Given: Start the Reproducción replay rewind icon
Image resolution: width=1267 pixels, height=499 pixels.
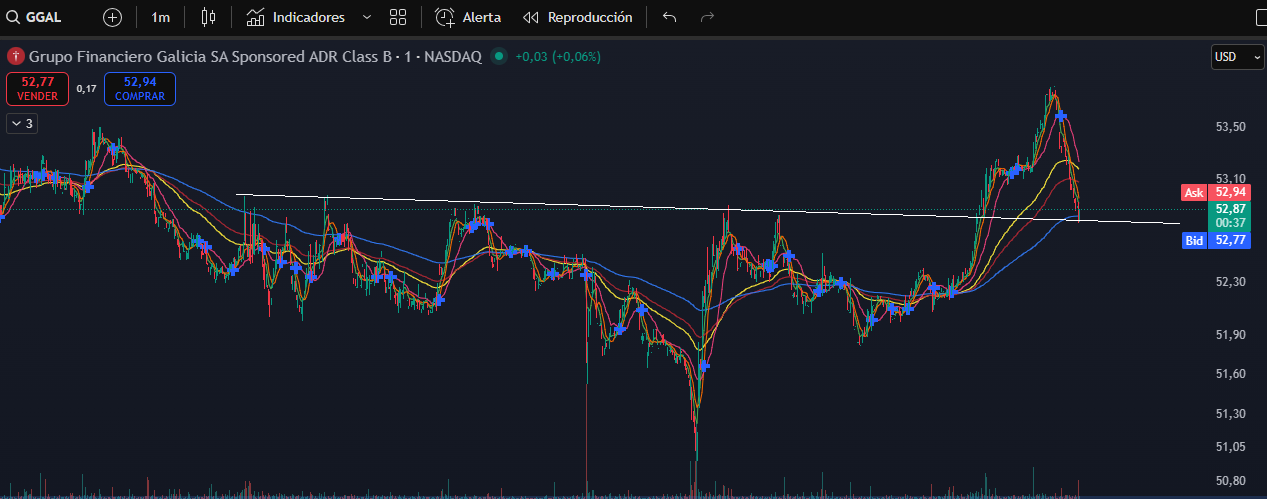Looking at the screenshot, I should [x=531, y=17].
